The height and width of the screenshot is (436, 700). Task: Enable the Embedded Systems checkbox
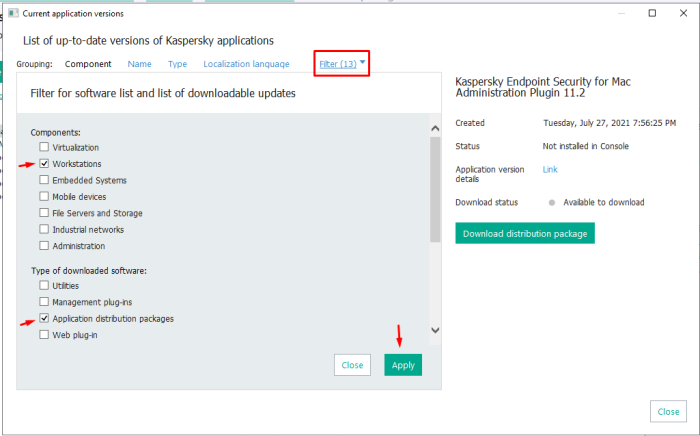click(x=44, y=180)
